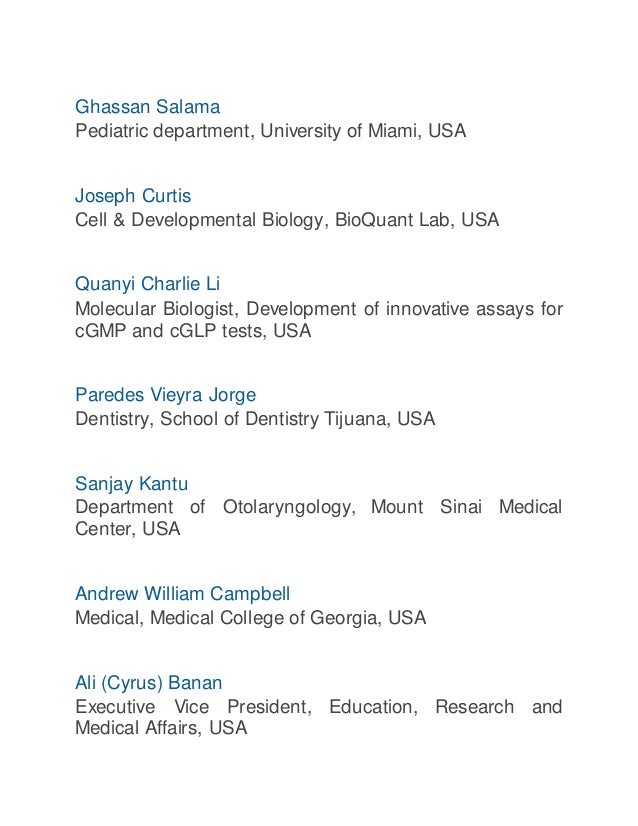
Task: Open the Ali (Cyrus) Banan link
Action: click(149, 683)
